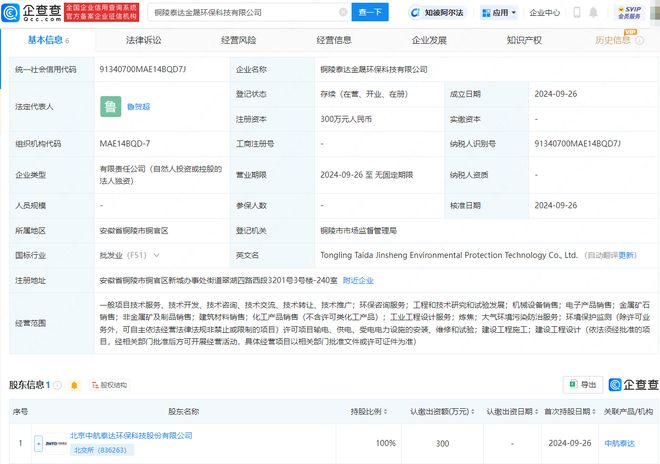This screenshot has width=660, height=464.
Task: Click the SVIP 会员服务 badge
Action: click(629, 13)
